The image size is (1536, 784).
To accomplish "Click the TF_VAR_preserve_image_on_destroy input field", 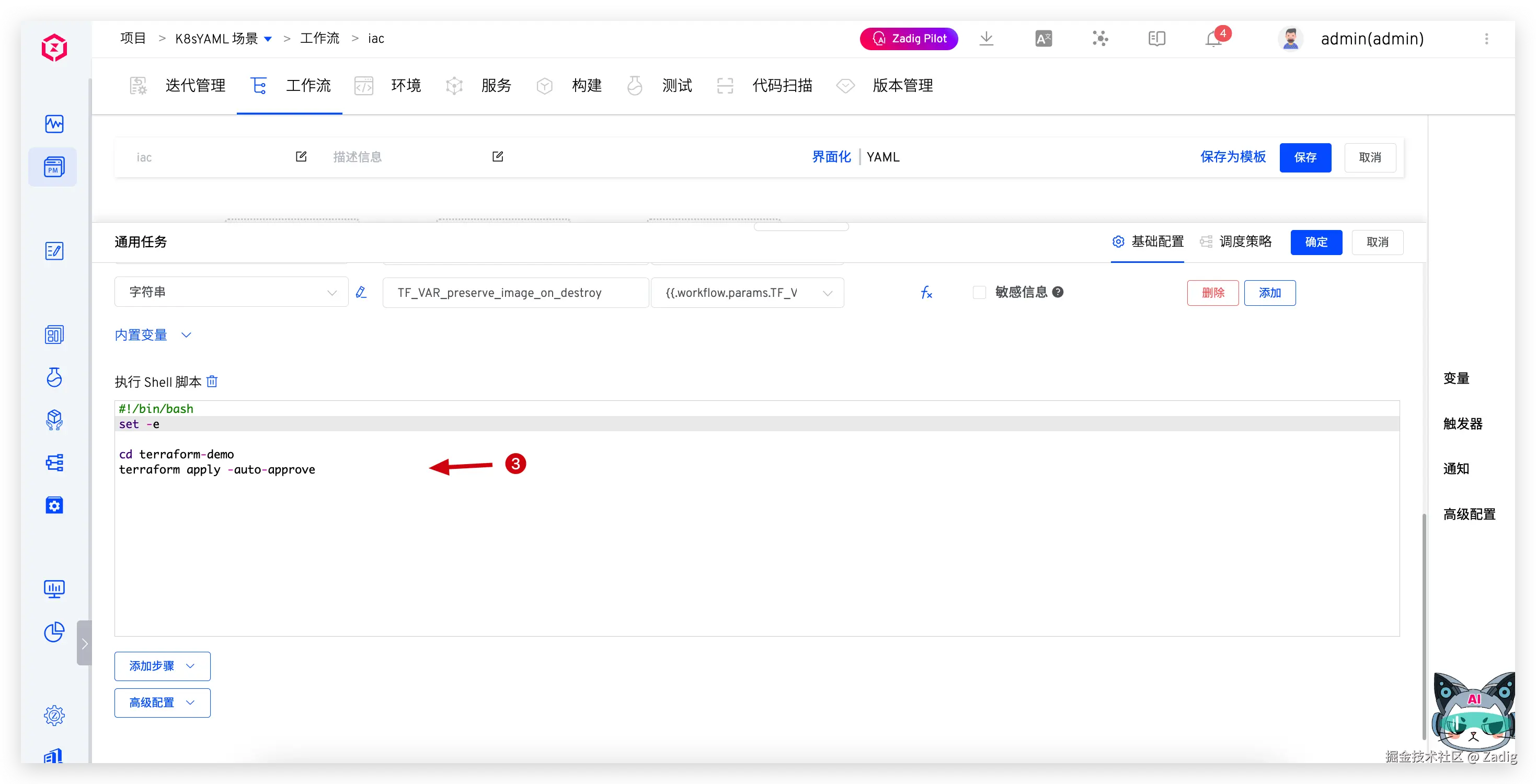I will point(515,293).
